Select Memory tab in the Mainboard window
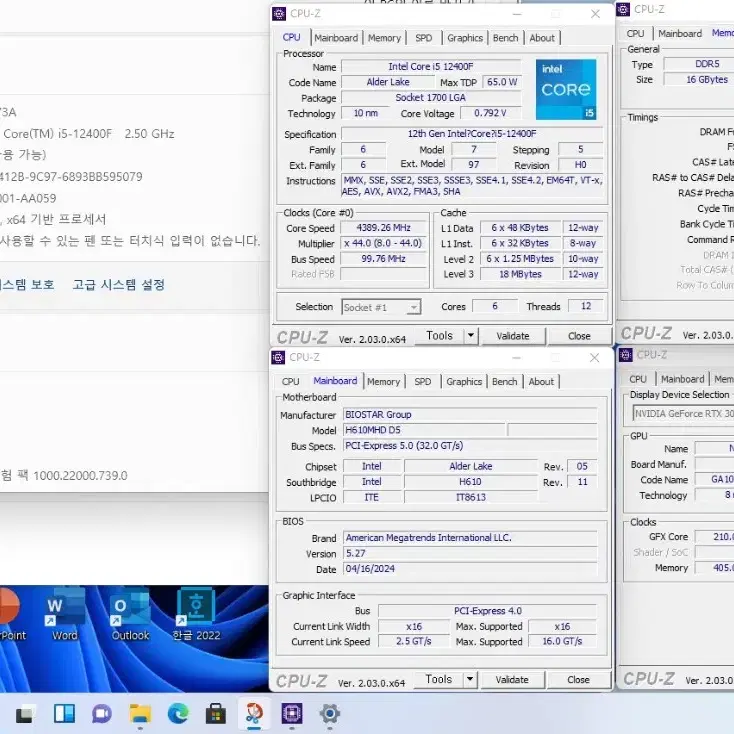The image size is (734, 734). pyautogui.click(x=383, y=382)
